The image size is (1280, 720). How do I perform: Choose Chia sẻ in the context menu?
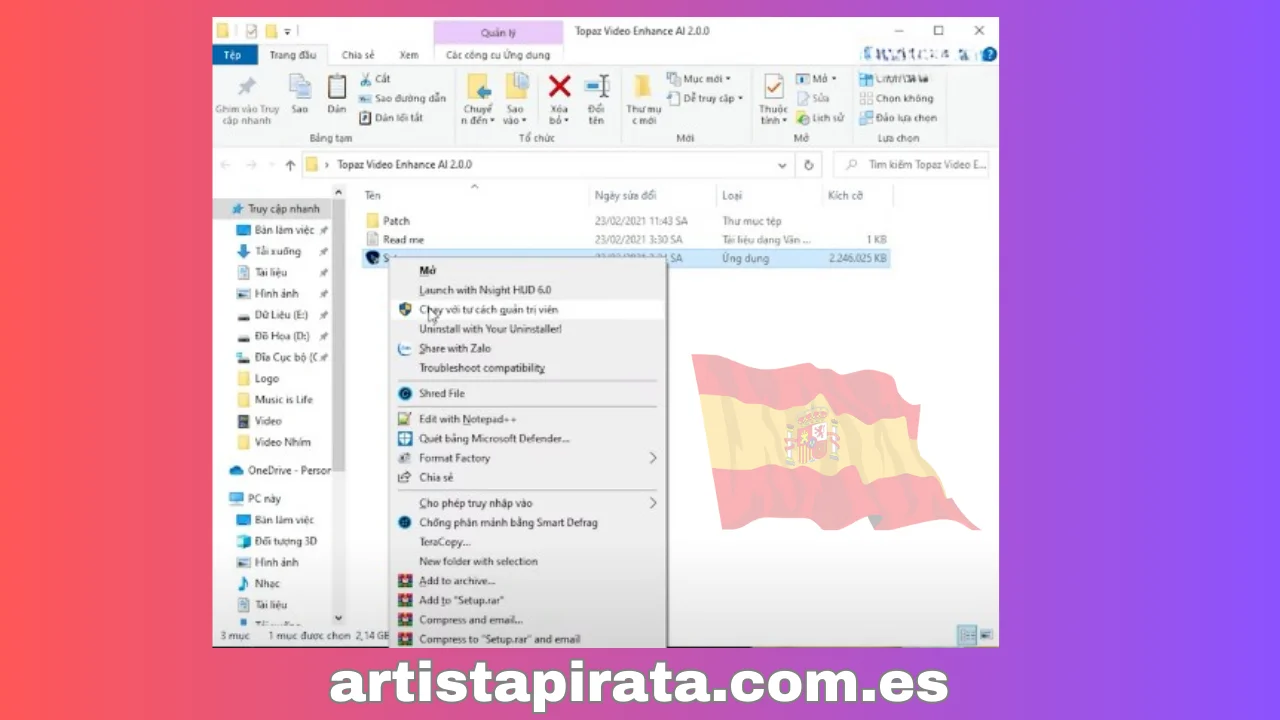(436, 477)
